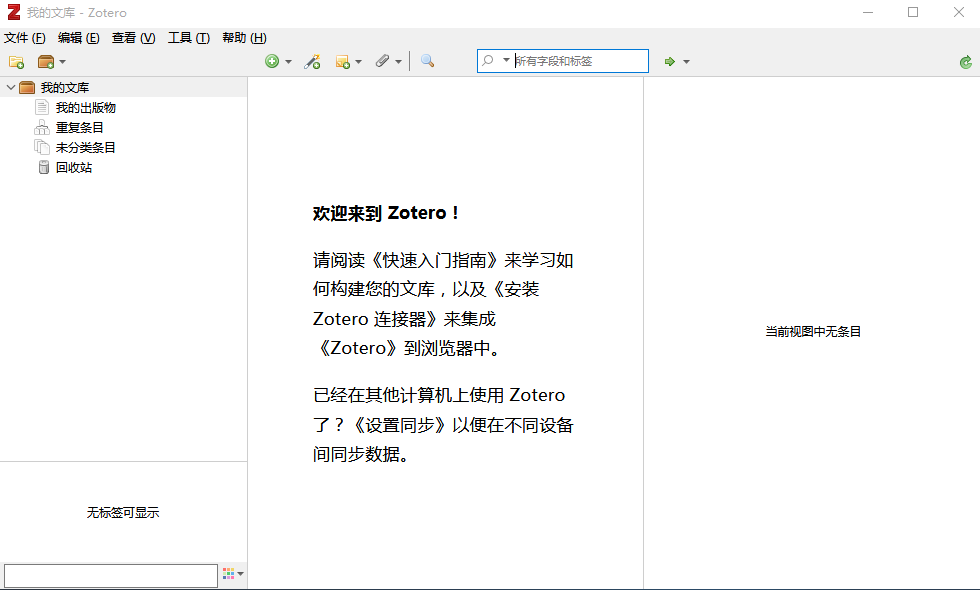This screenshot has width=980, height=590.
Task: Open advanced search with the magnifier icon
Action: [x=426, y=61]
